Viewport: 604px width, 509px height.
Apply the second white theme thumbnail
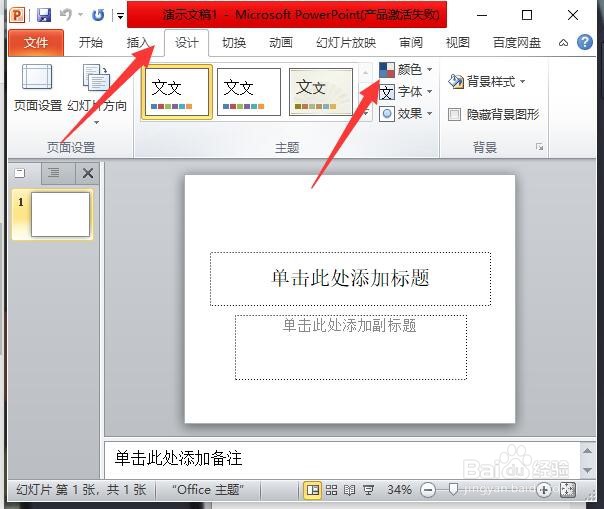[249, 92]
